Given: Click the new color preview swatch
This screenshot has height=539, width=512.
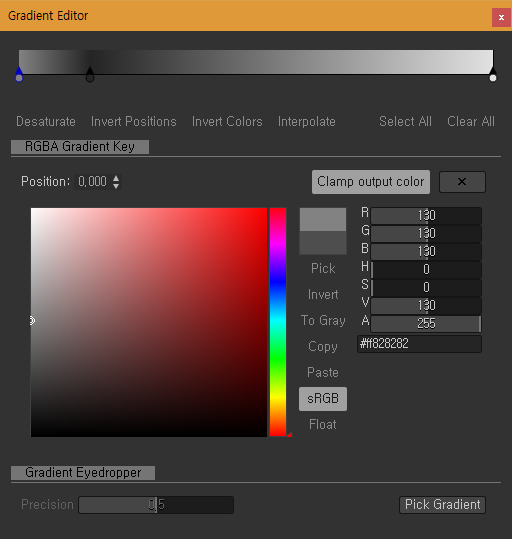Looking at the screenshot, I should click(x=323, y=219).
